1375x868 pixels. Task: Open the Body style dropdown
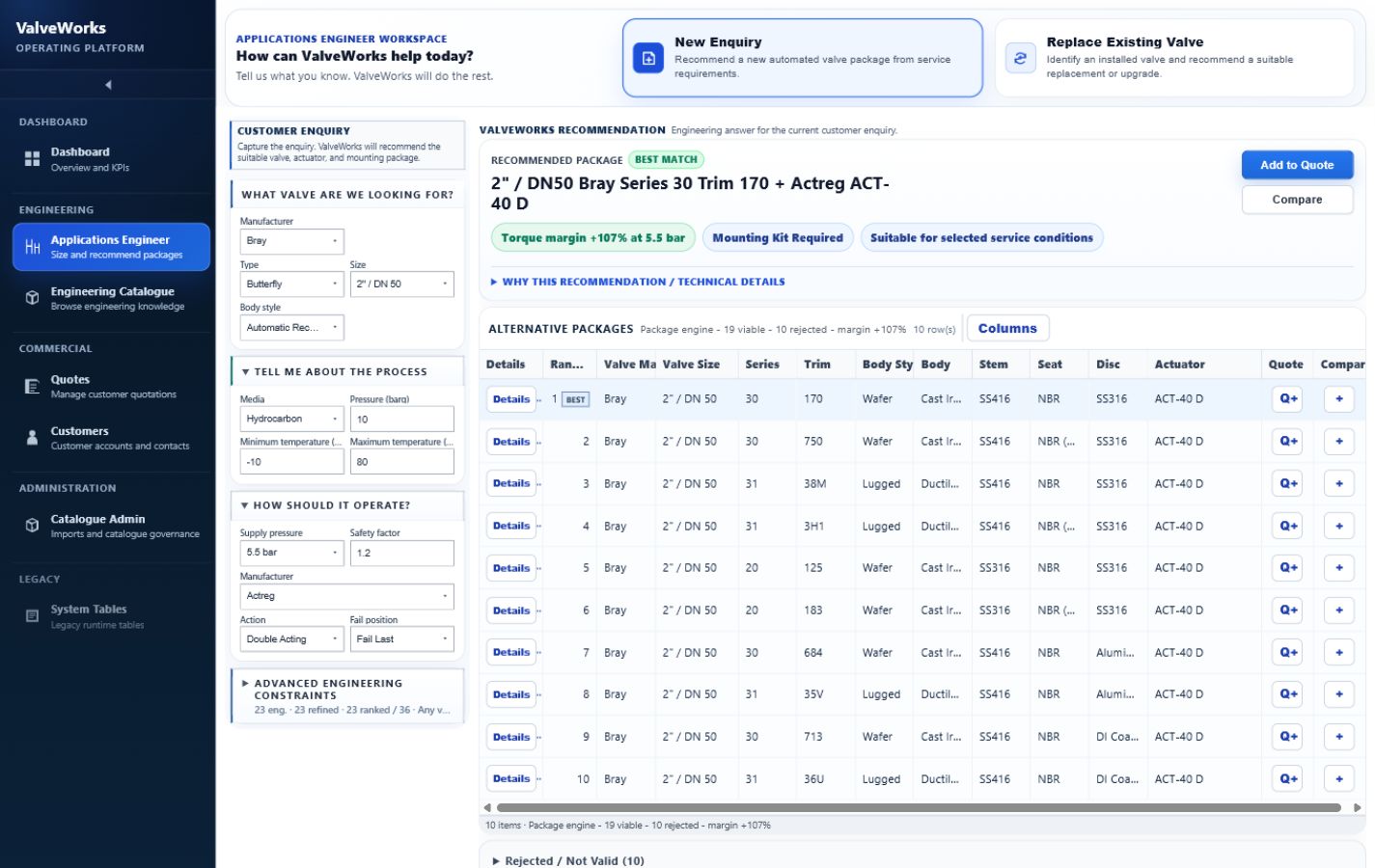pyautogui.click(x=291, y=328)
